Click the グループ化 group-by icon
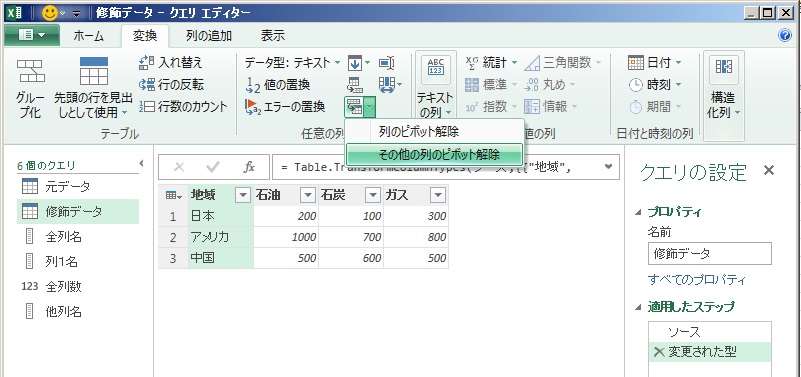801x377 pixels. pos(30,72)
